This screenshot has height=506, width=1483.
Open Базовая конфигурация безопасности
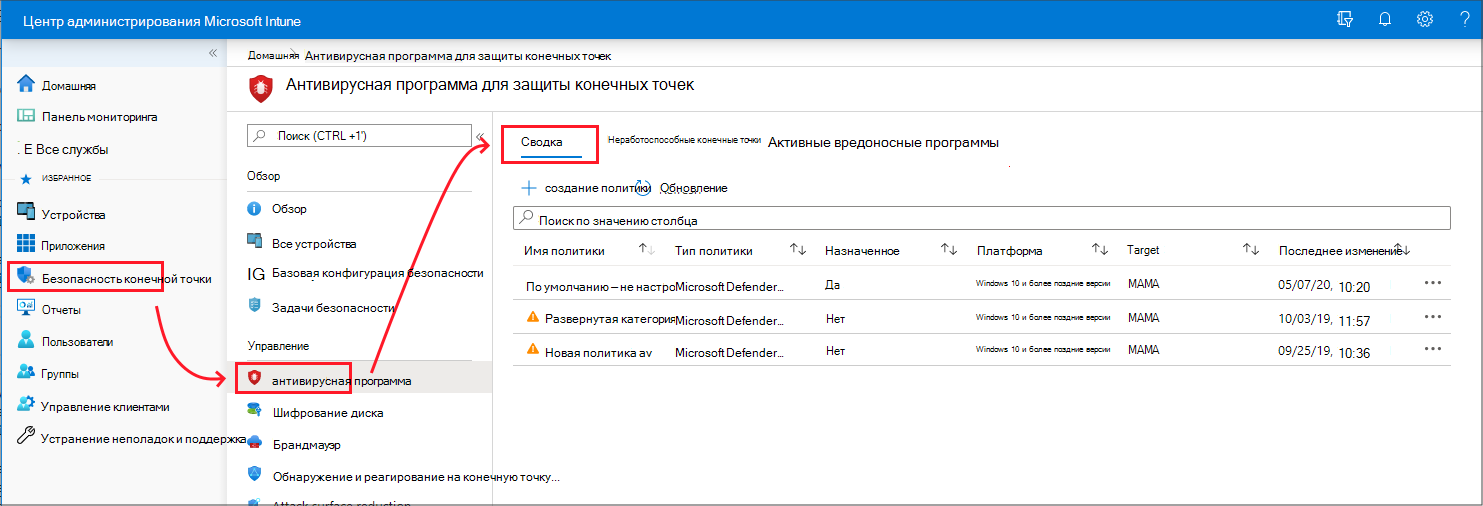click(x=365, y=273)
